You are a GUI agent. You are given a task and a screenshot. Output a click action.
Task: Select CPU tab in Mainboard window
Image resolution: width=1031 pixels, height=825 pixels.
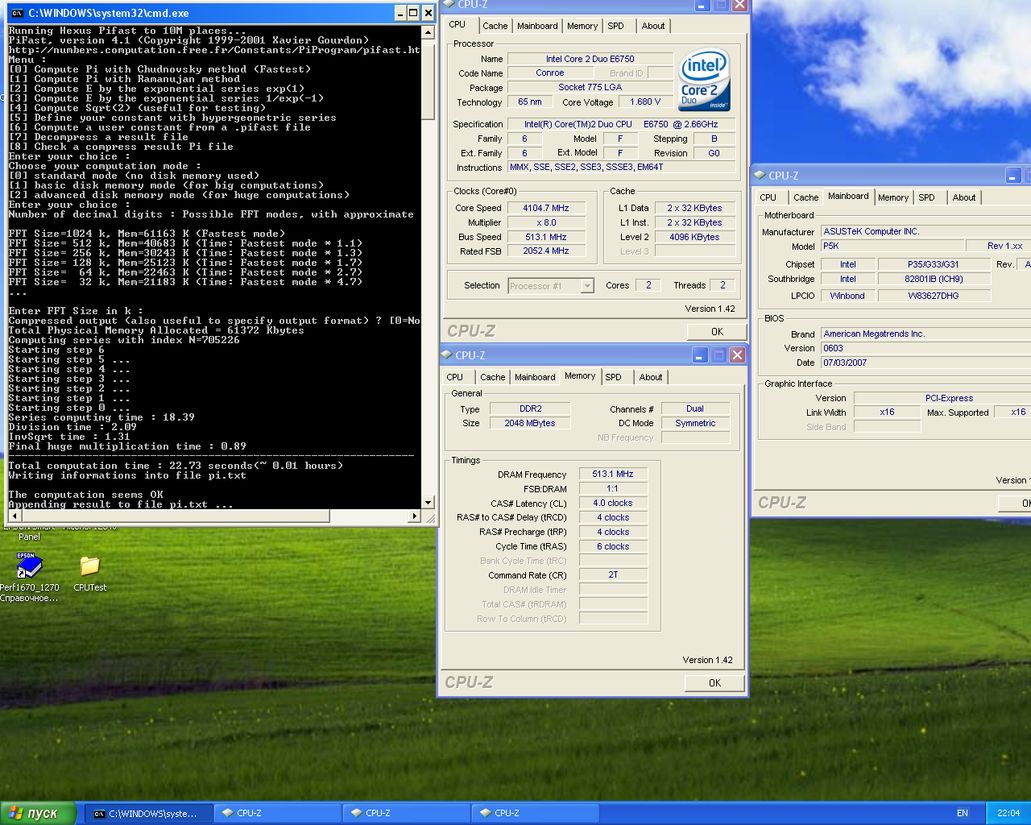pyautogui.click(x=767, y=197)
